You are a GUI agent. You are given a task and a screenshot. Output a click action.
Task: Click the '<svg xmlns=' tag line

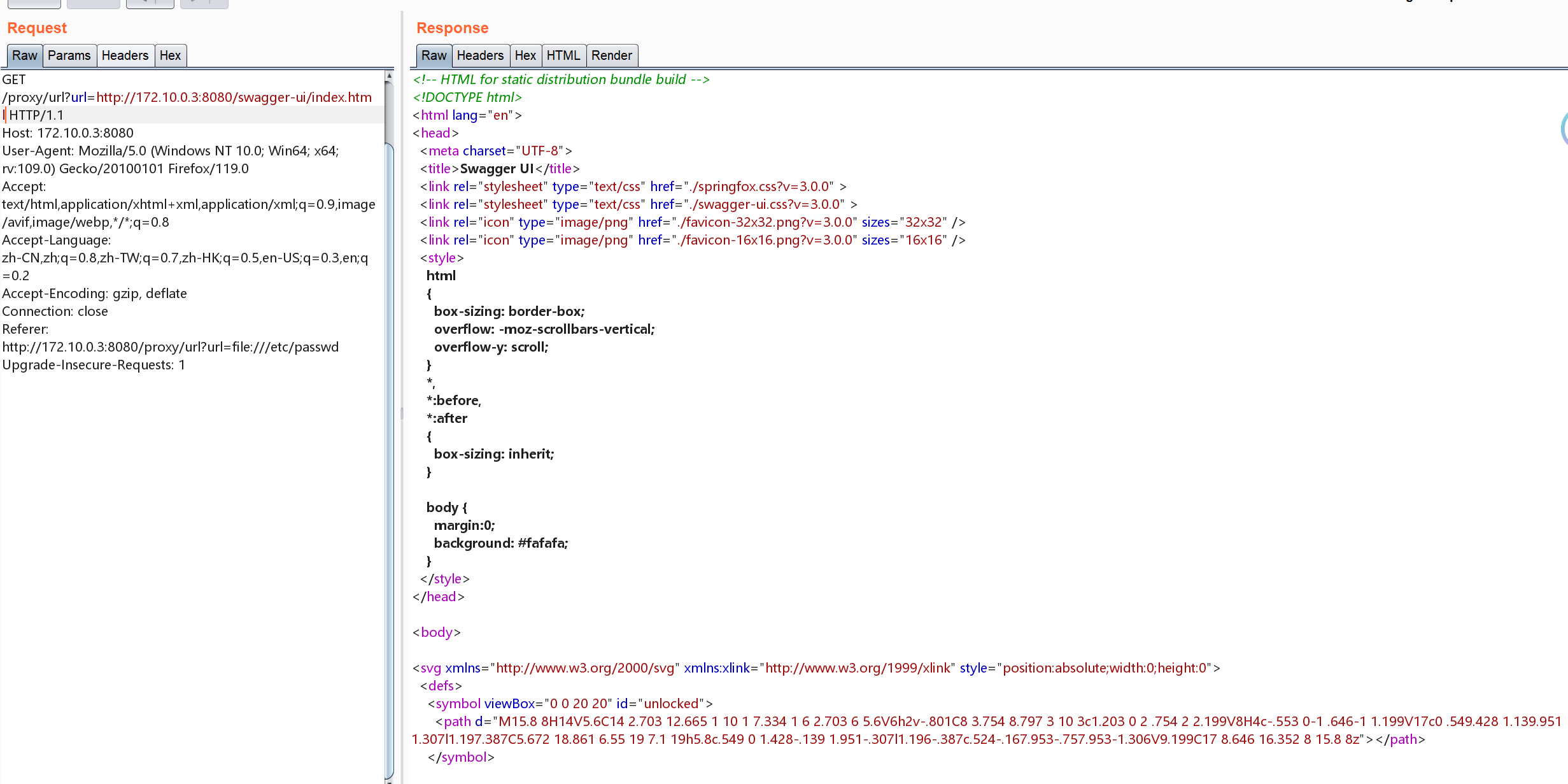(x=816, y=668)
